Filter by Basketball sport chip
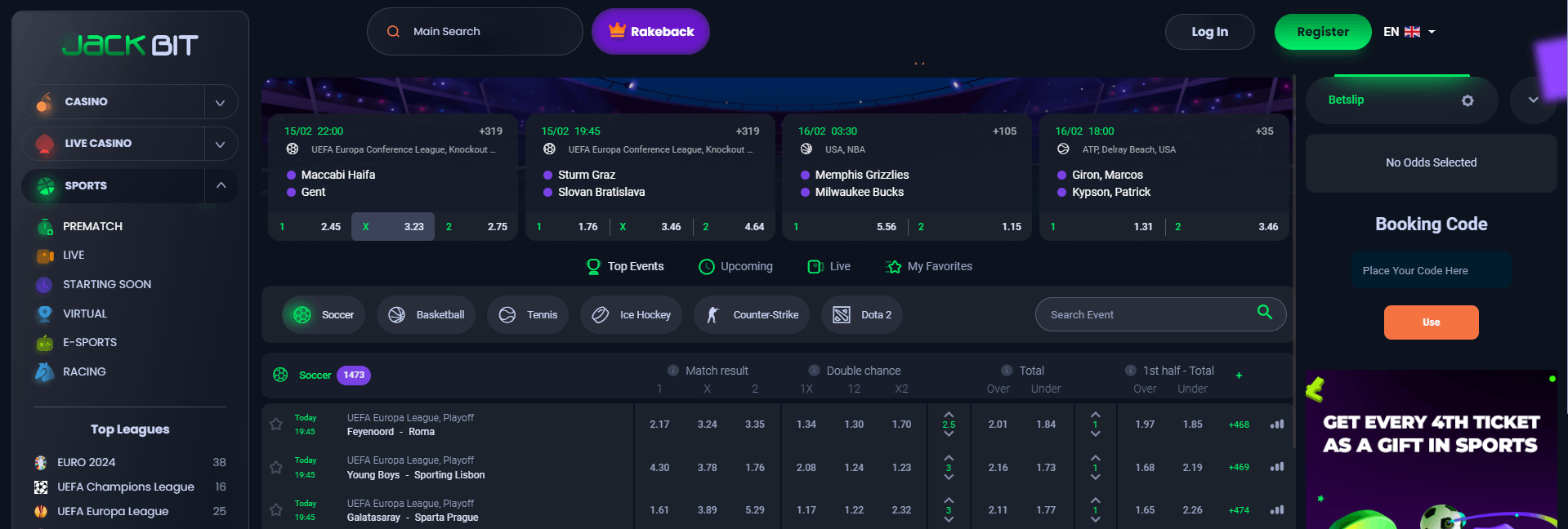 coord(426,315)
